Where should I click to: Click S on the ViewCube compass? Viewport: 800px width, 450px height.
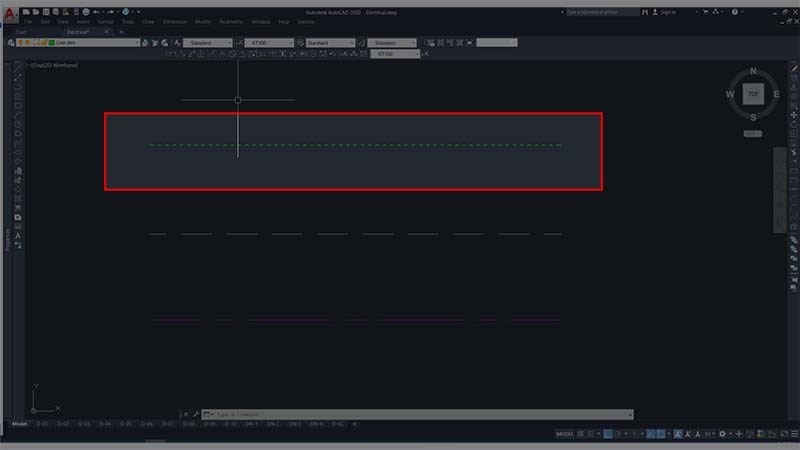tap(753, 117)
